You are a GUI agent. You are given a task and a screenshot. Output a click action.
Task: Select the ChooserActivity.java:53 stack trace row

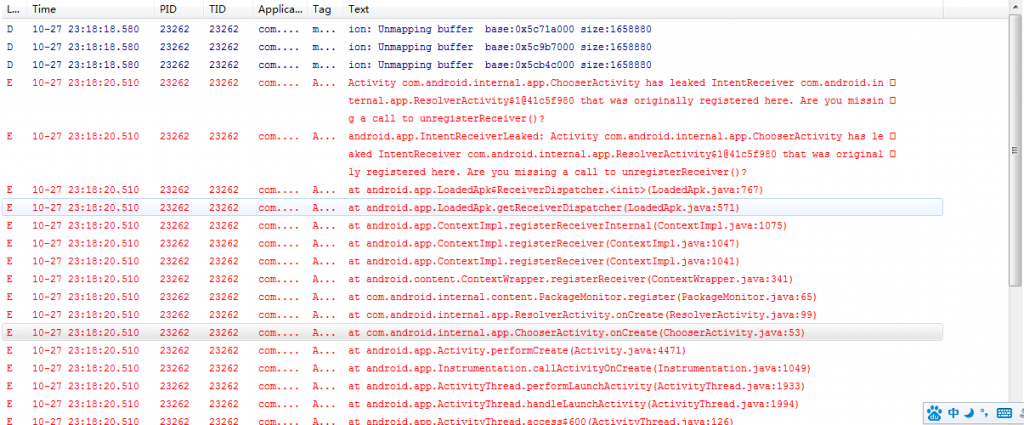point(472,332)
